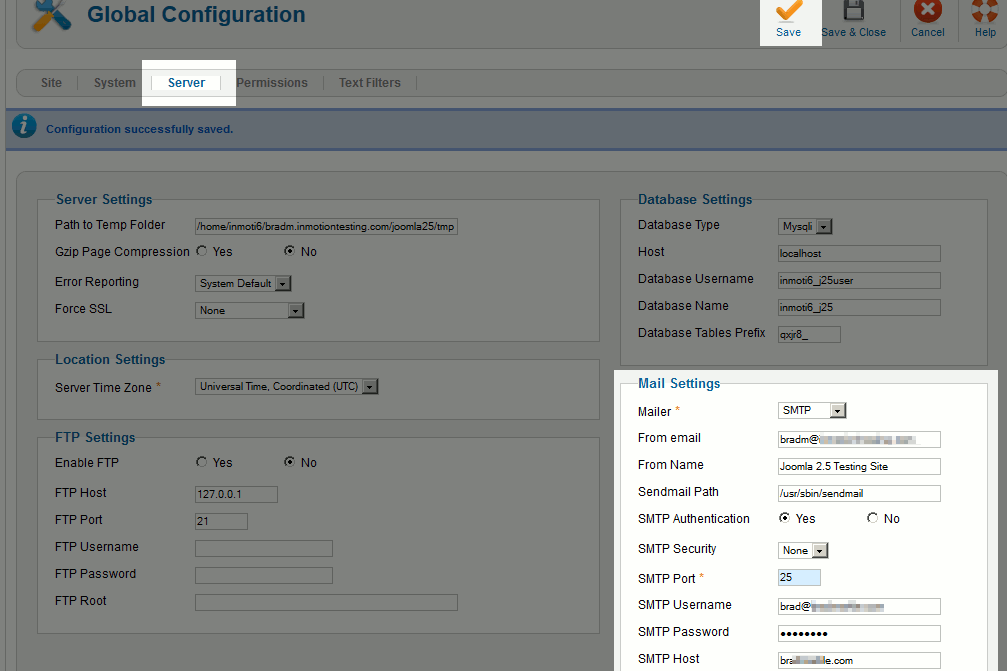Expand the Force SSL dropdown
This screenshot has height=671, width=1007.
click(x=249, y=311)
